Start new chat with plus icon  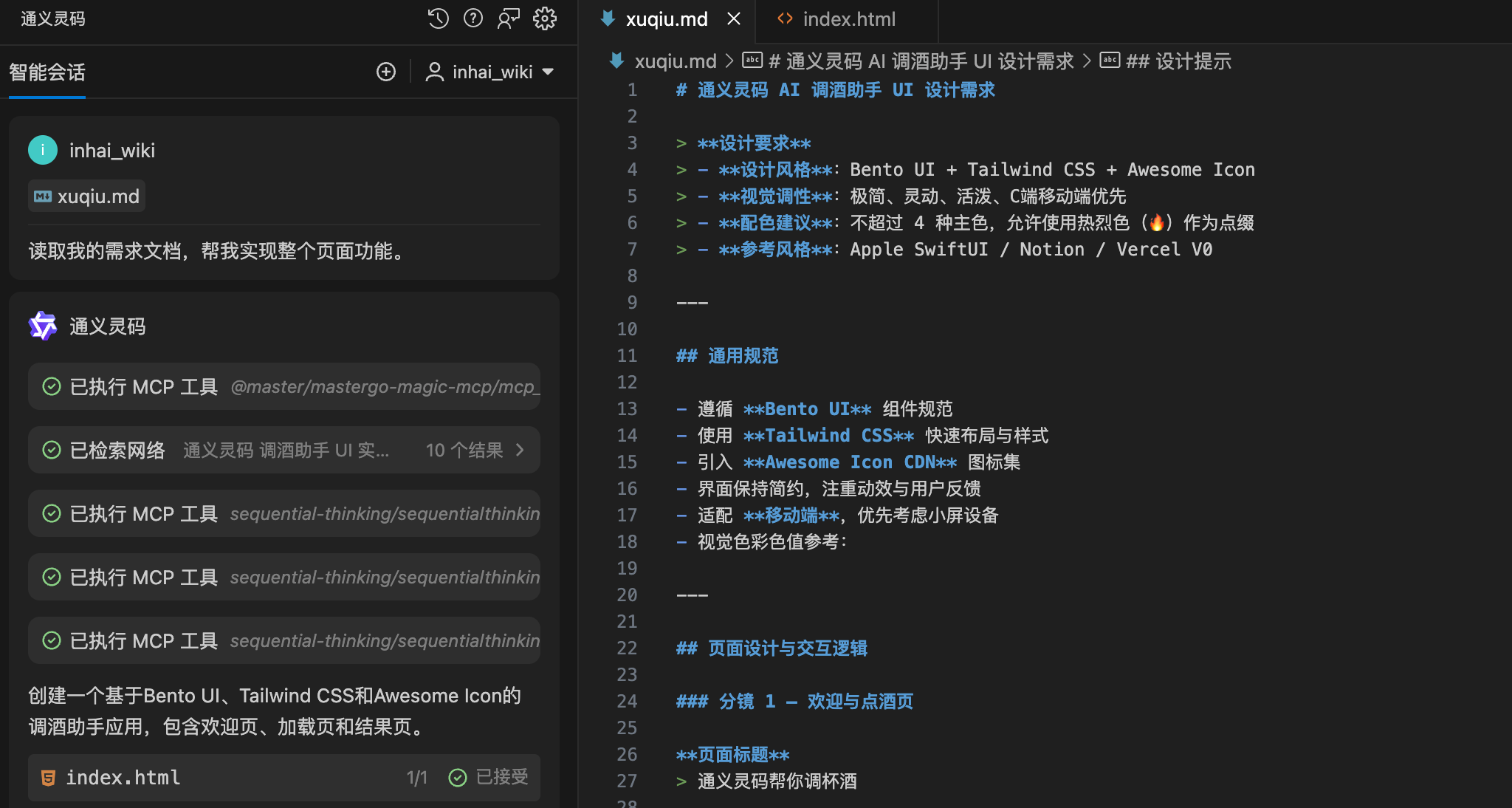click(386, 72)
